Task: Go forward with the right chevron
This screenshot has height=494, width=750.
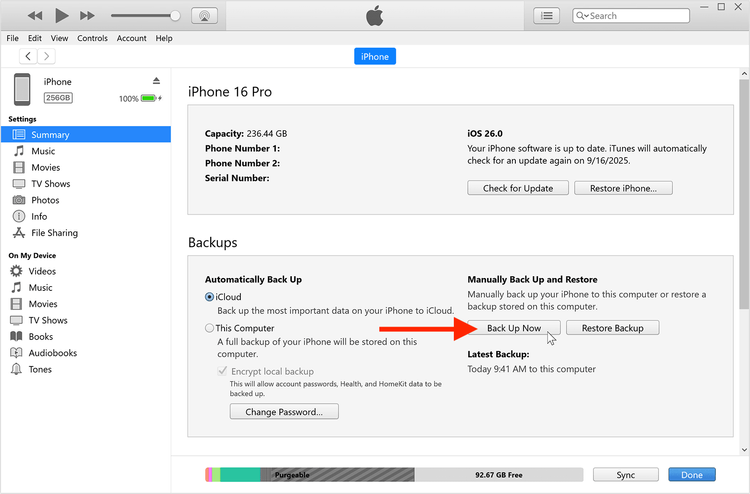Action: (46, 56)
